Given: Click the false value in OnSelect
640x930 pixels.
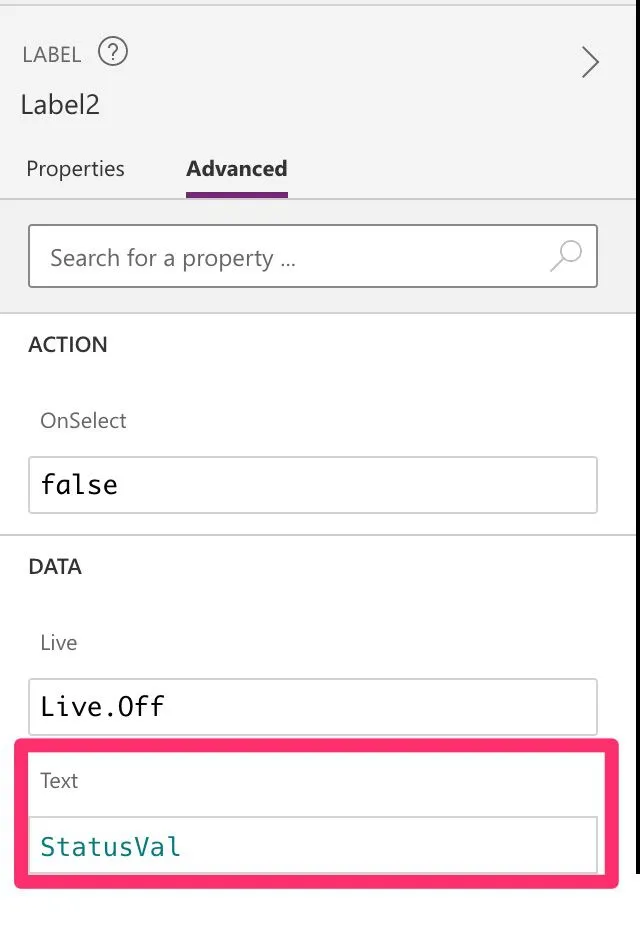Looking at the screenshot, I should (79, 485).
